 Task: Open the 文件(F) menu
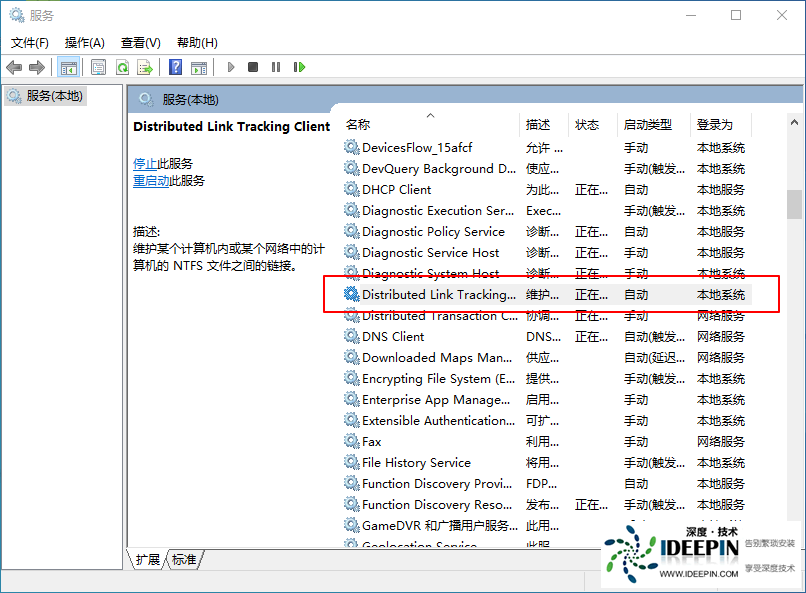click(30, 43)
